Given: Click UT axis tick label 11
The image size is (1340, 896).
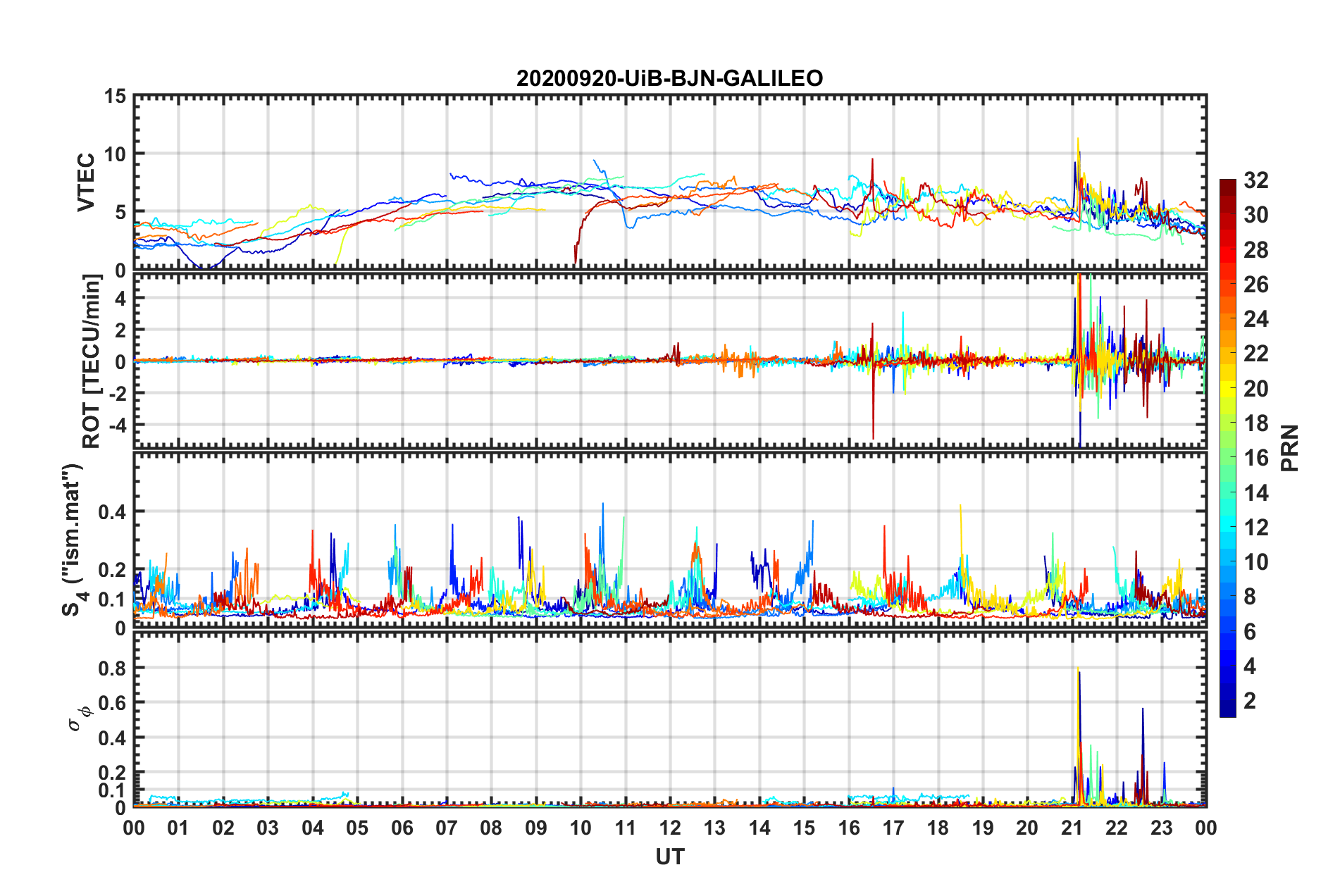Looking at the screenshot, I should coord(626,828).
